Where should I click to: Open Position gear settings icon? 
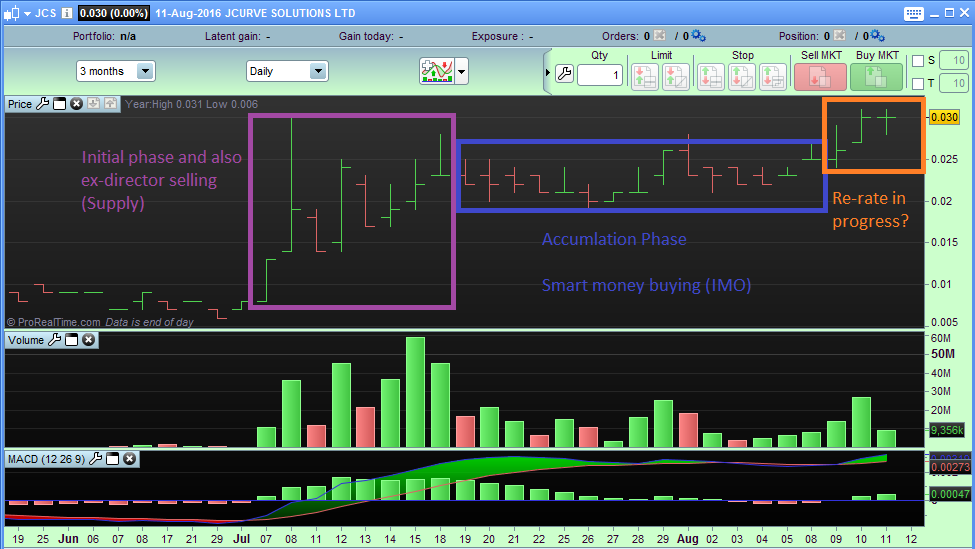[x=877, y=35]
